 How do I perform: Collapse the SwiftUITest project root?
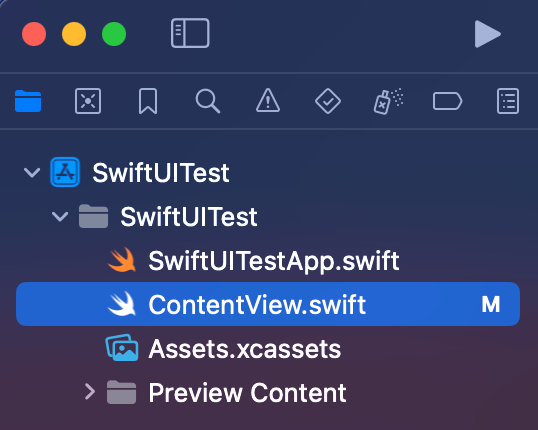pyautogui.click(x=32, y=172)
